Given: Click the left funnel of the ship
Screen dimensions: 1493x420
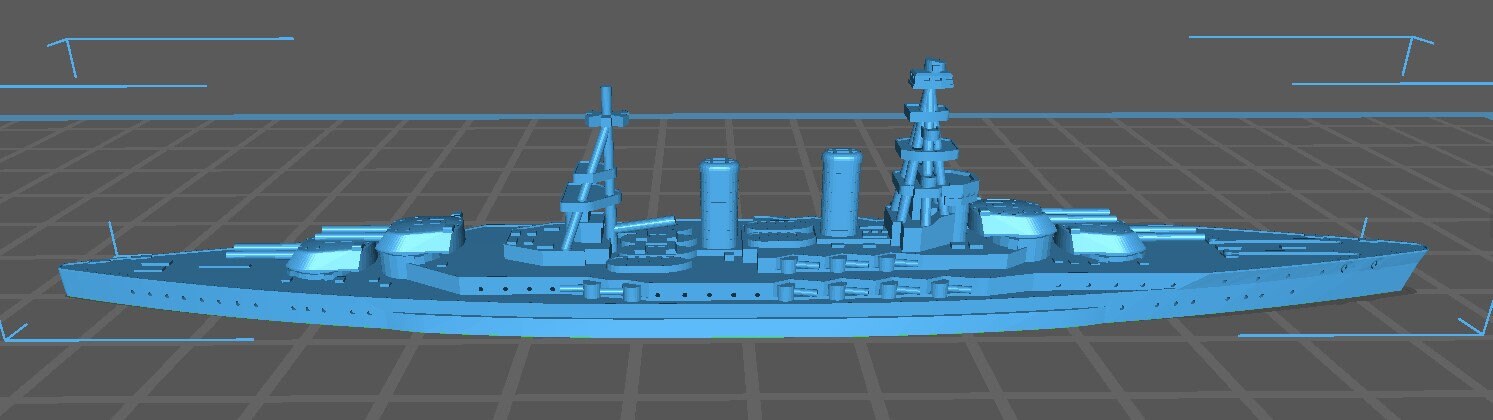Looking at the screenshot, I should point(718,204).
